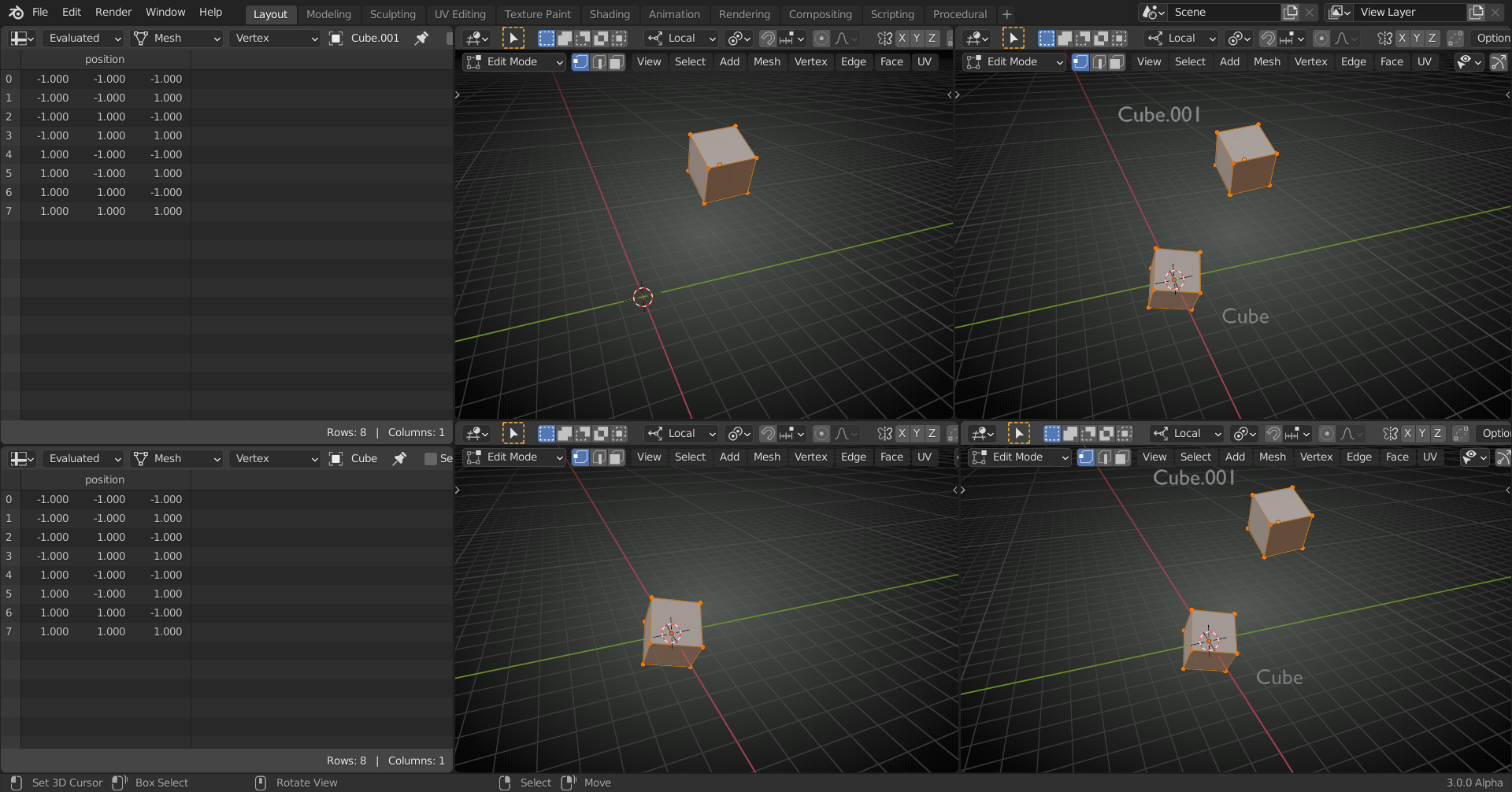Open the Add menu in the top-left viewport
The width and height of the screenshot is (1512, 792).
point(729,61)
